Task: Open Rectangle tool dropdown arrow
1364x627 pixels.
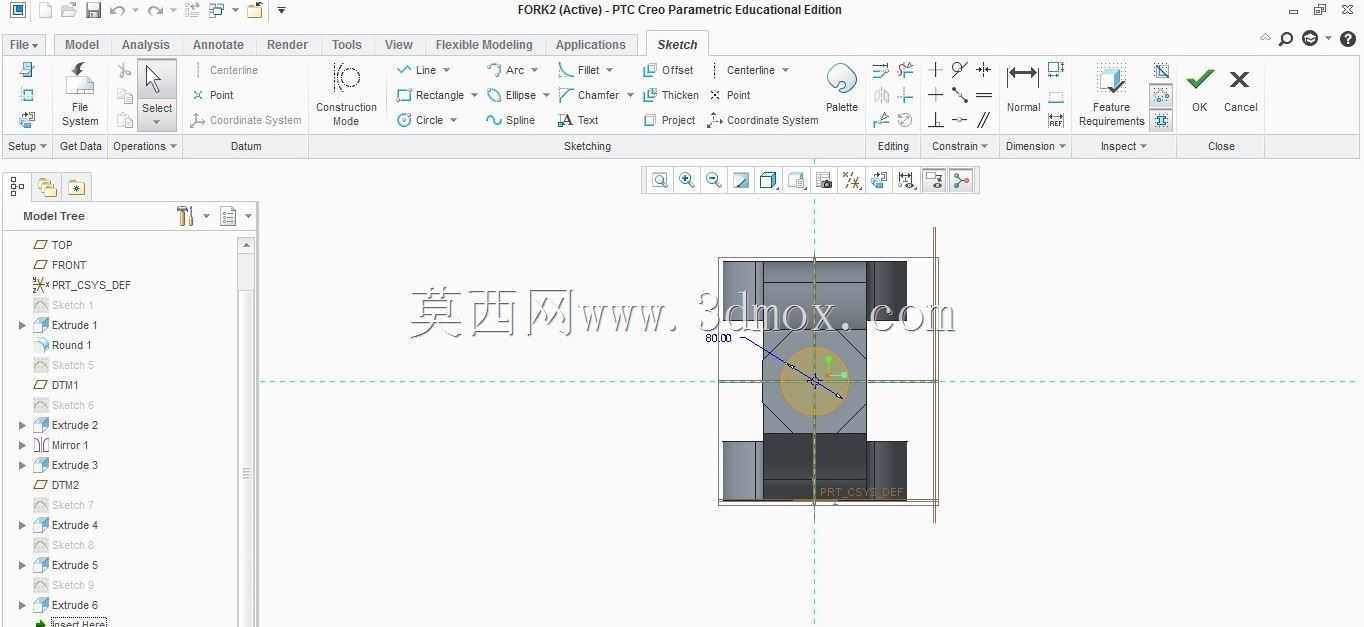Action: 474,95
